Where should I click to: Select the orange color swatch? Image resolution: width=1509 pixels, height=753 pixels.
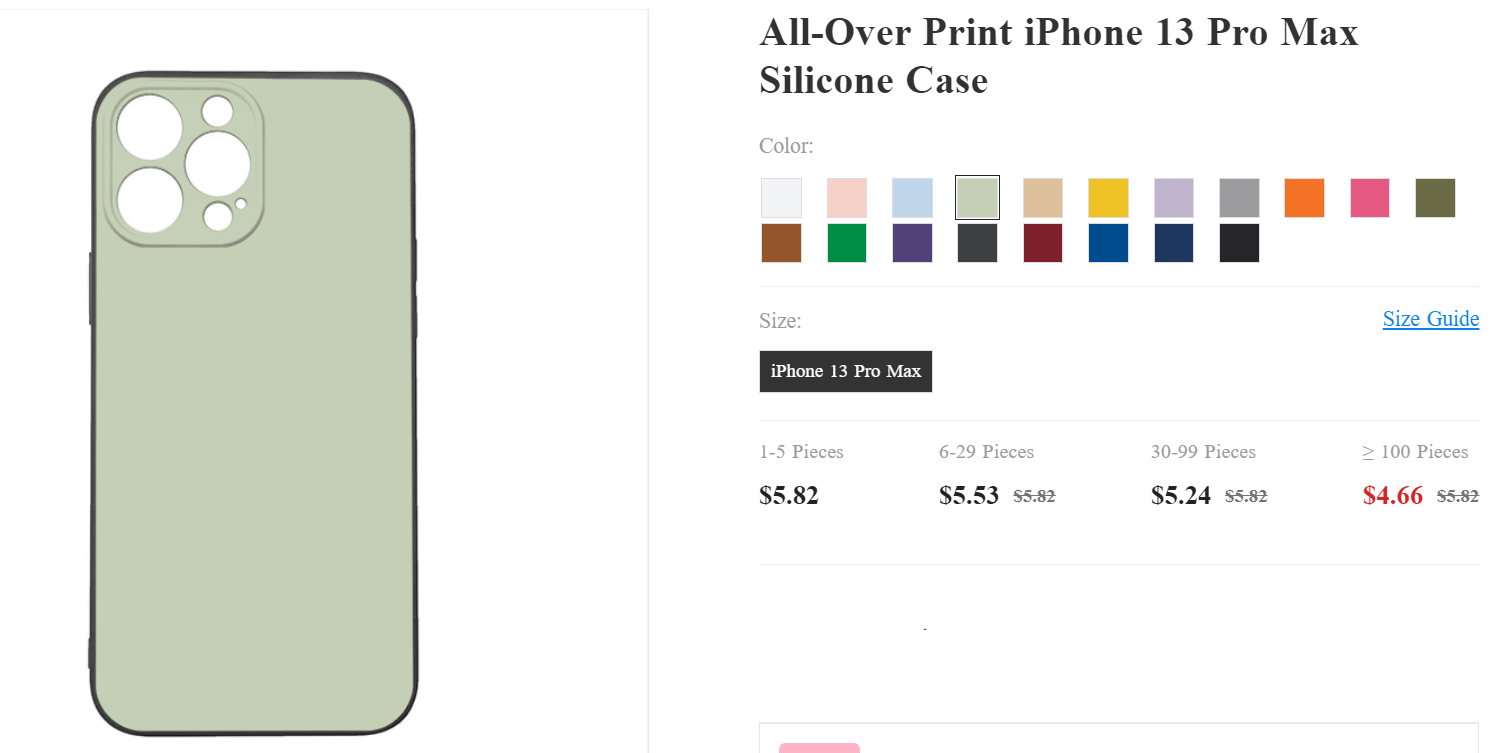pyautogui.click(x=1304, y=198)
